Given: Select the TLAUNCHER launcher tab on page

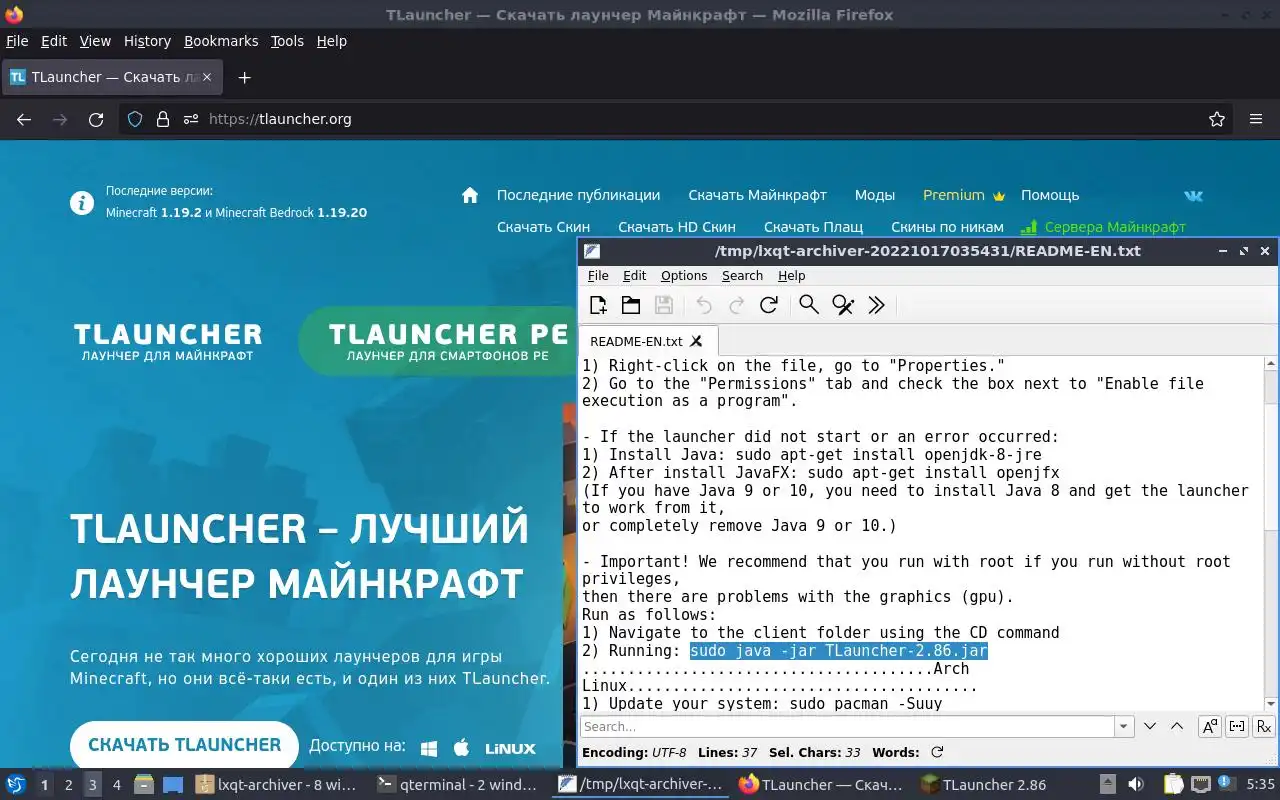Looking at the screenshot, I should (168, 341).
